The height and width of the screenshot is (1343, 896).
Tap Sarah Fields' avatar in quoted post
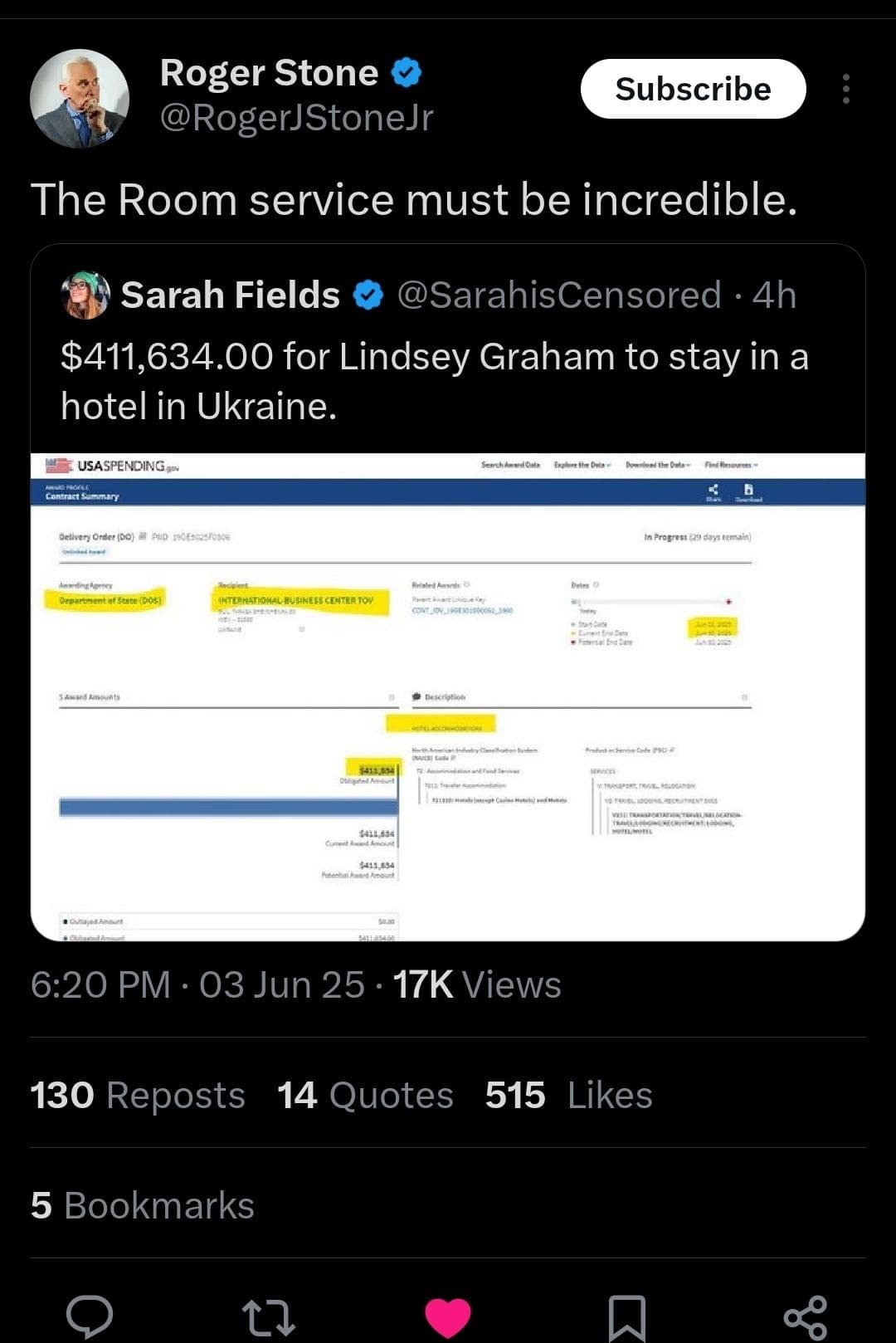coord(85,295)
